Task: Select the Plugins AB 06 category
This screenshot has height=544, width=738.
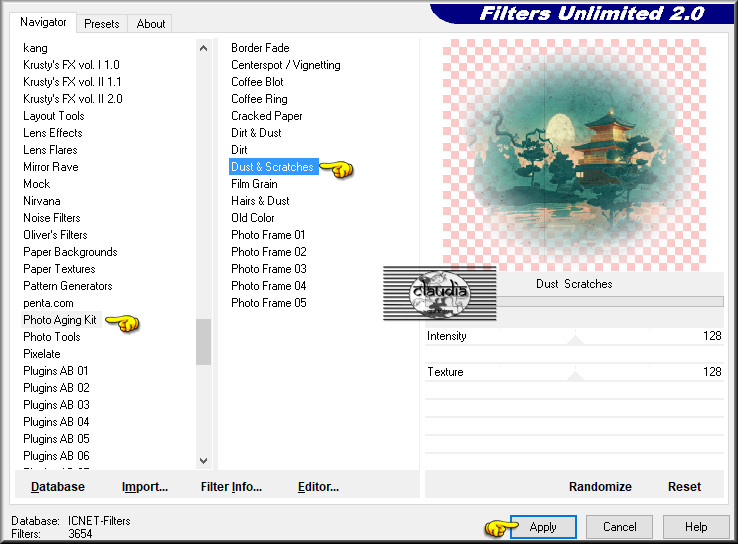Action: pos(56,456)
